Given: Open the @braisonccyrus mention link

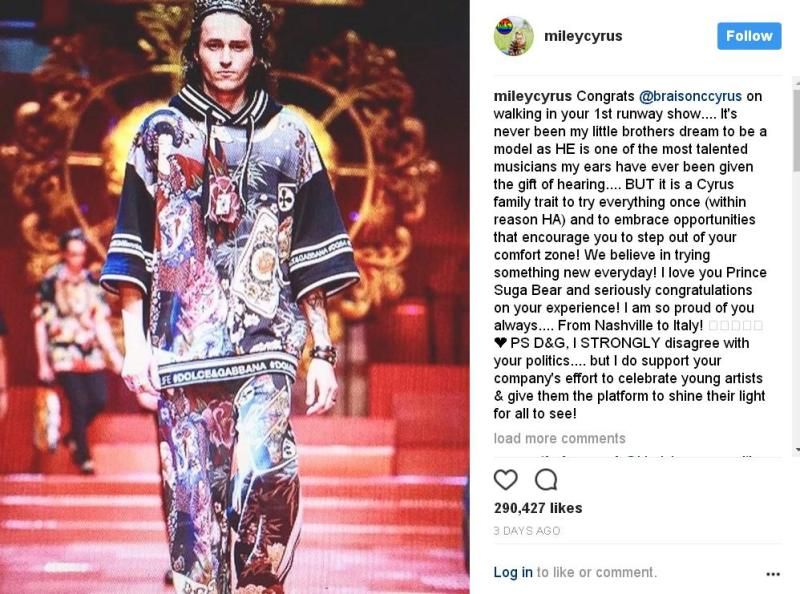Looking at the screenshot, I should [x=690, y=96].
